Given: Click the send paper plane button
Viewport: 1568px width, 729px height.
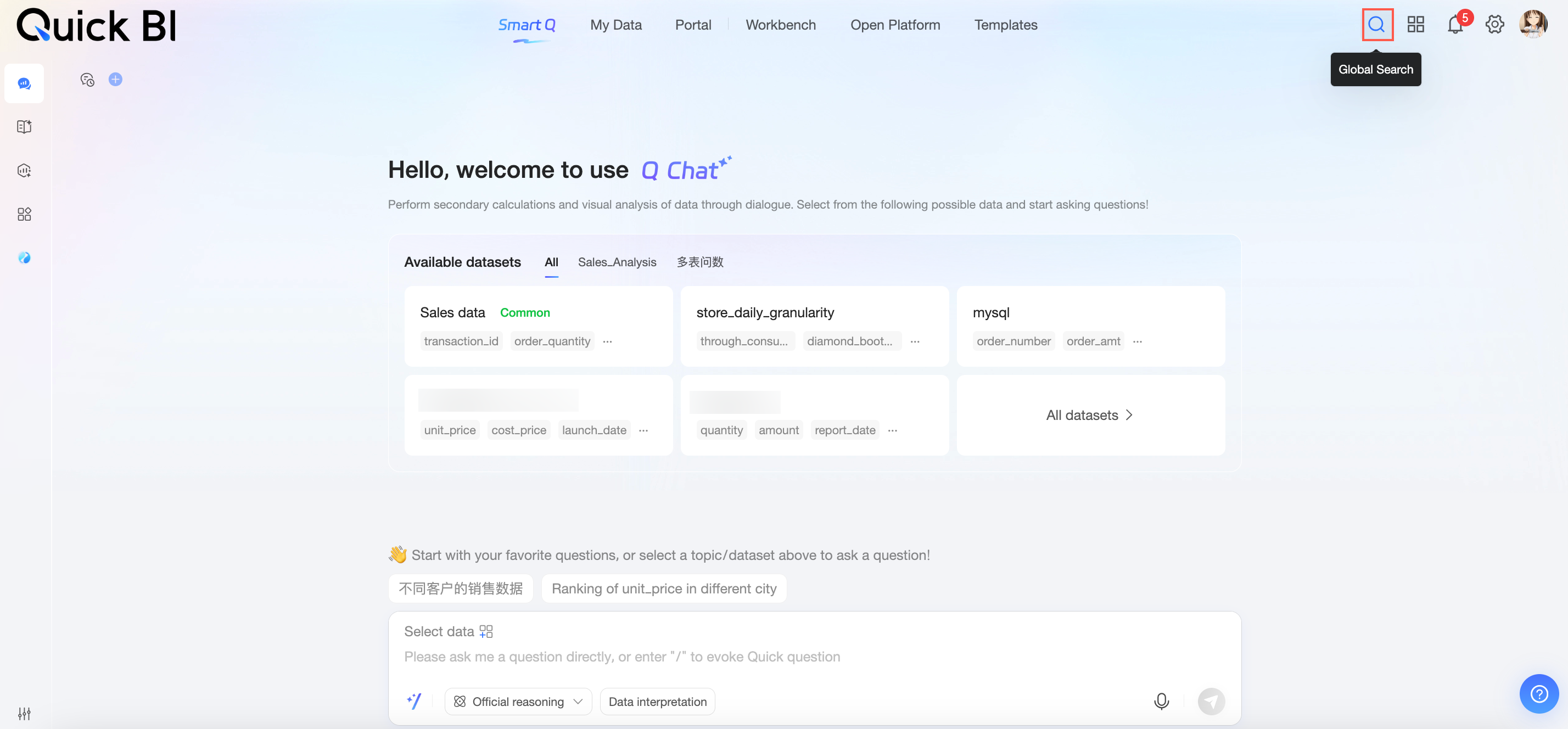Looking at the screenshot, I should tap(1211, 701).
